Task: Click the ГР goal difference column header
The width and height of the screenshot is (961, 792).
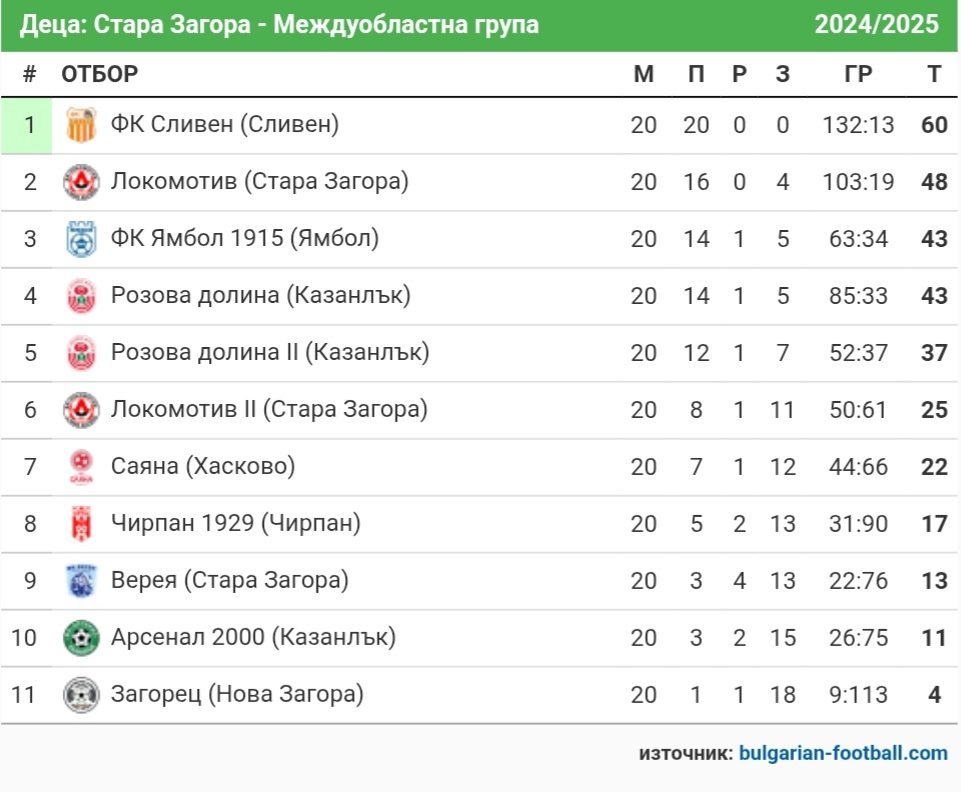Action: (x=858, y=74)
